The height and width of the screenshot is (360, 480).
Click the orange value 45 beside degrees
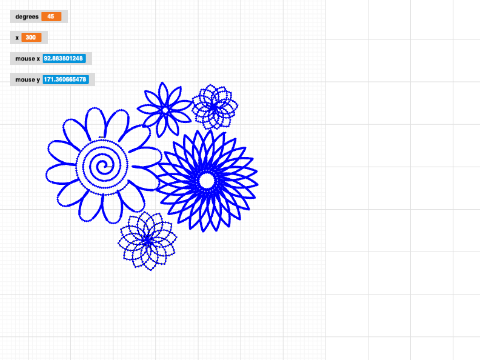[x=51, y=16]
